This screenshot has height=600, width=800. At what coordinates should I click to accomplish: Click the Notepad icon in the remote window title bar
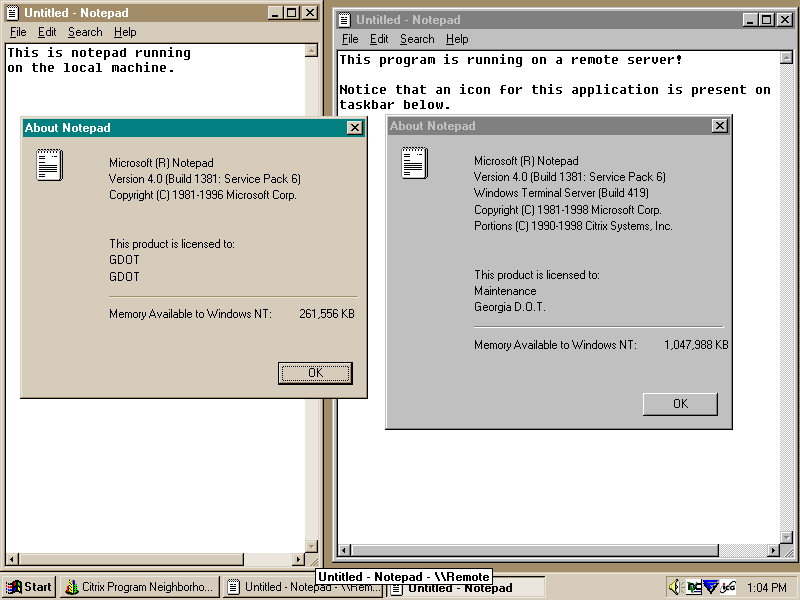(x=343, y=19)
